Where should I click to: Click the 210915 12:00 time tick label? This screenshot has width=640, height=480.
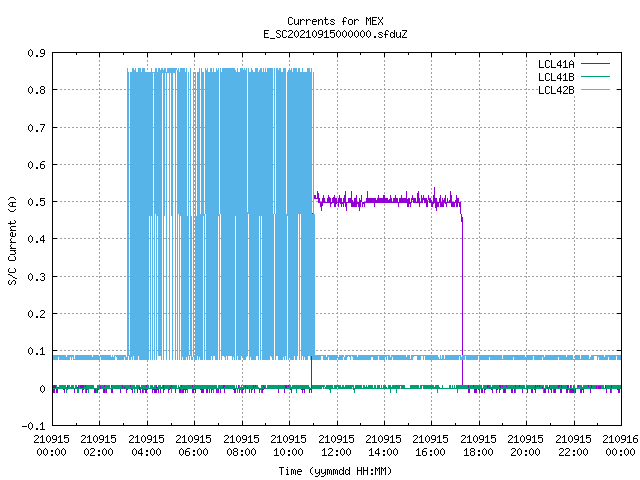(336, 446)
